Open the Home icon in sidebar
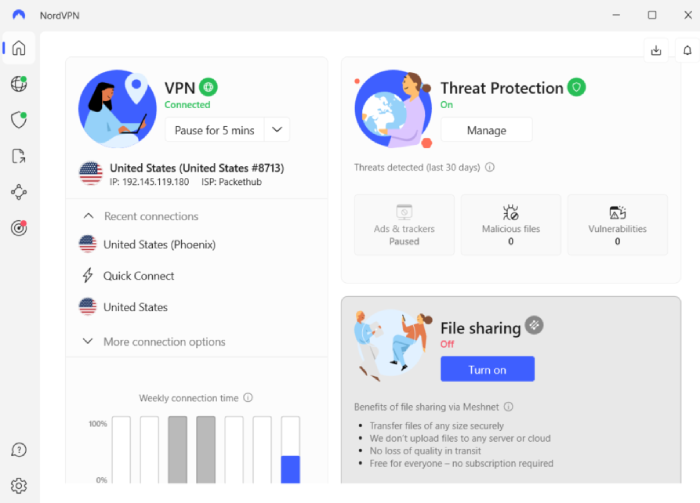Screen dimensions: 700x503 (19, 48)
